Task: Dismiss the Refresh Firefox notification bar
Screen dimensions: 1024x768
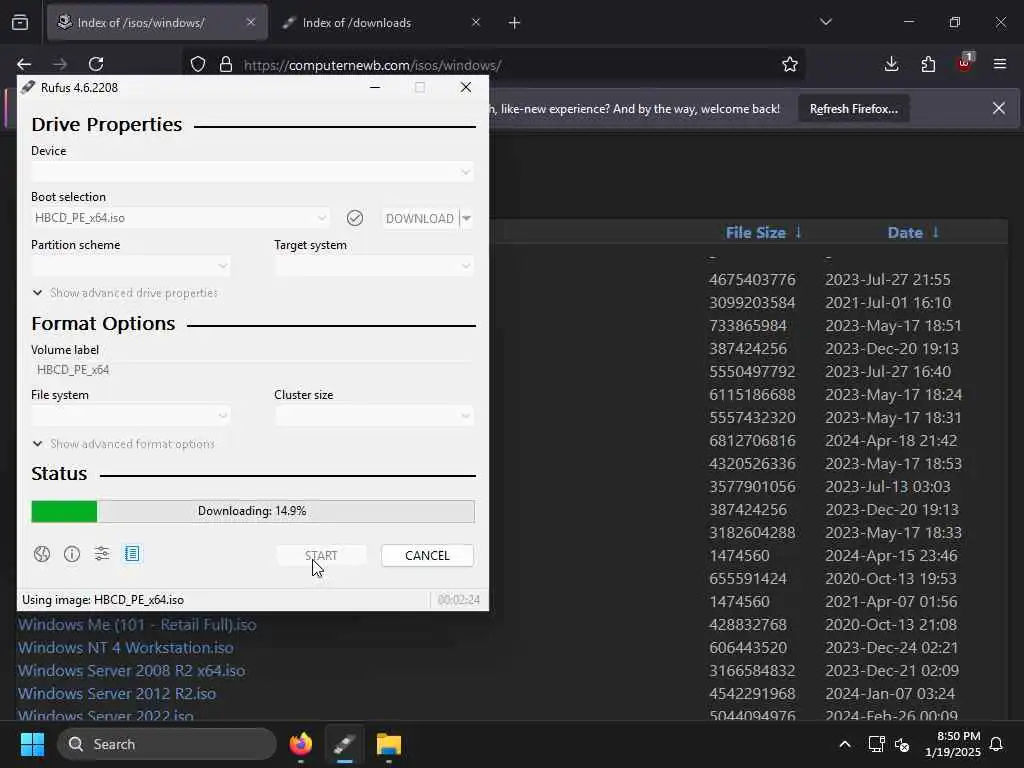Action: click(999, 108)
